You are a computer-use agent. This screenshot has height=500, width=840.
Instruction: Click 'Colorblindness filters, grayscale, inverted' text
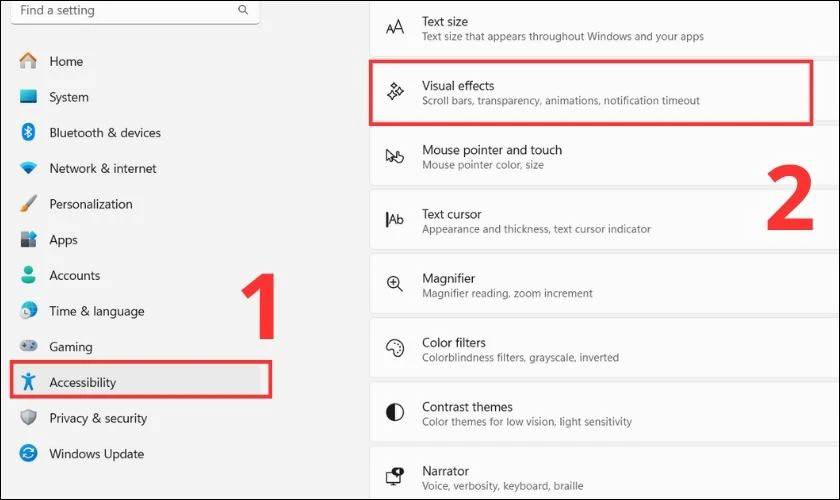click(x=520, y=357)
